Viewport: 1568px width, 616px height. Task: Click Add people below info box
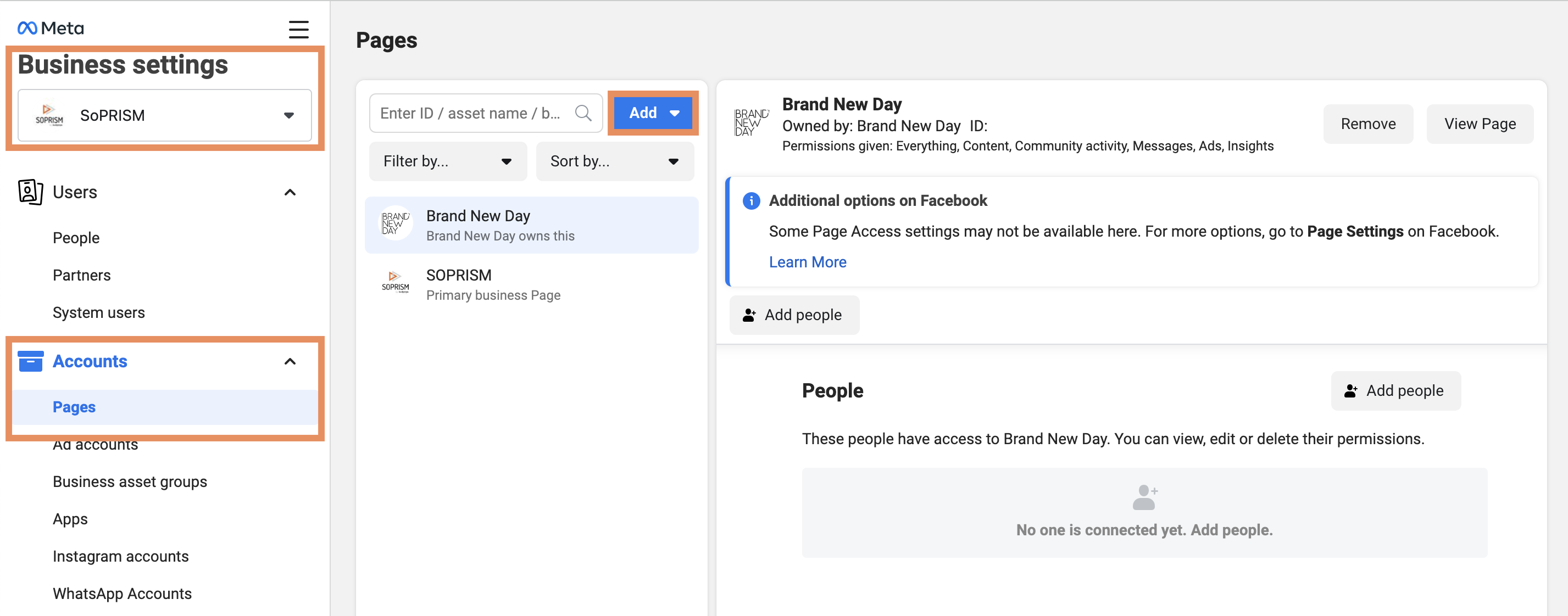point(794,315)
